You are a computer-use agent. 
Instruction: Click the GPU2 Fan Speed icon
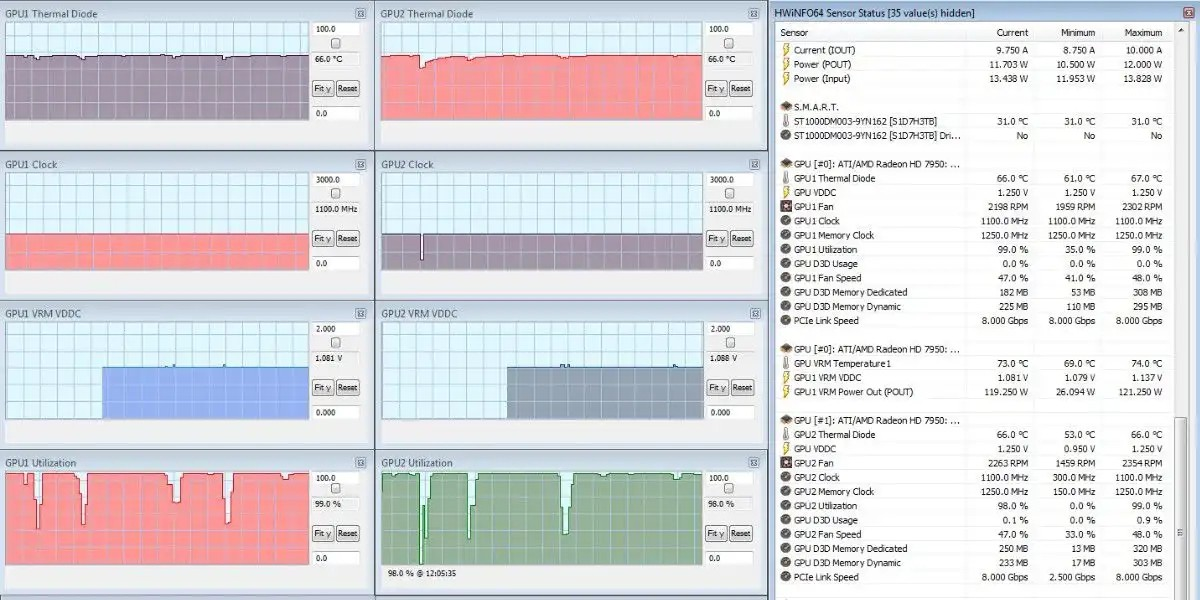coord(786,534)
